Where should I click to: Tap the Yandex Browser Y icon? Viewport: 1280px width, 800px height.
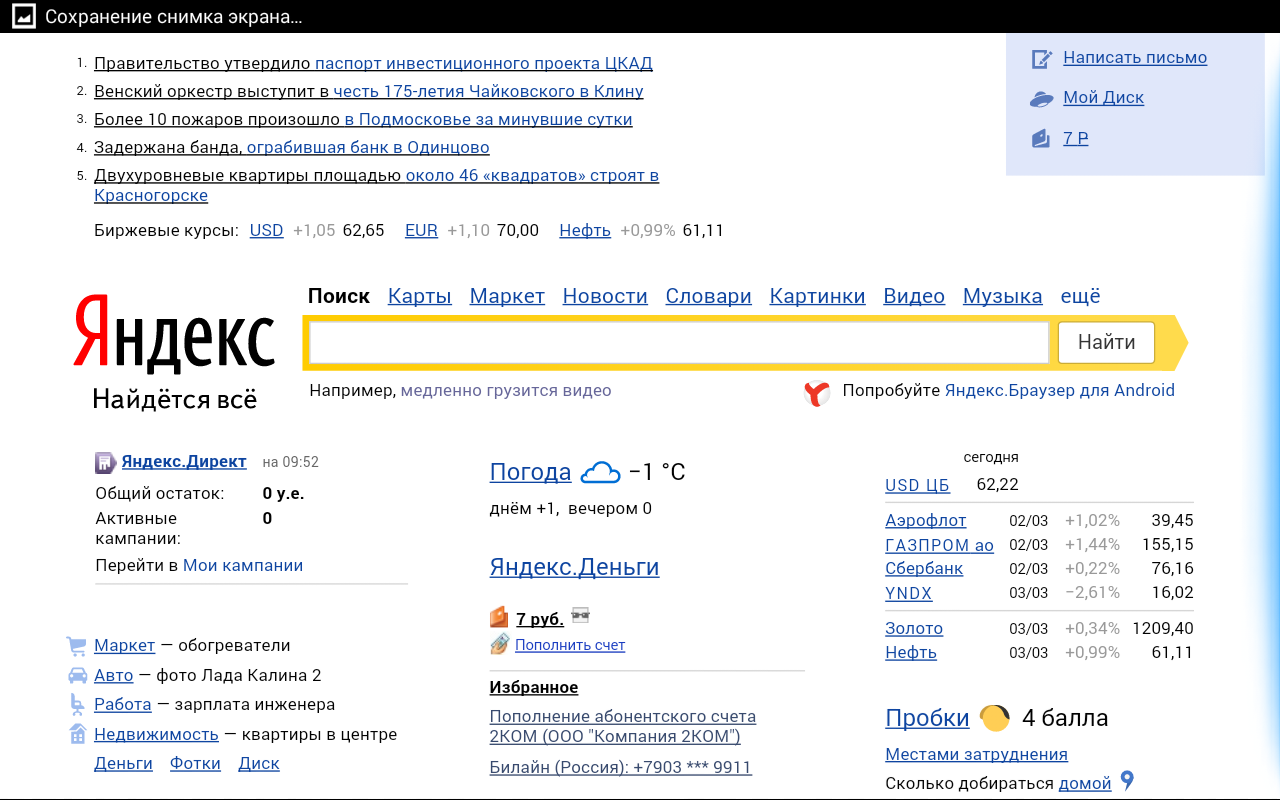[817, 393]
